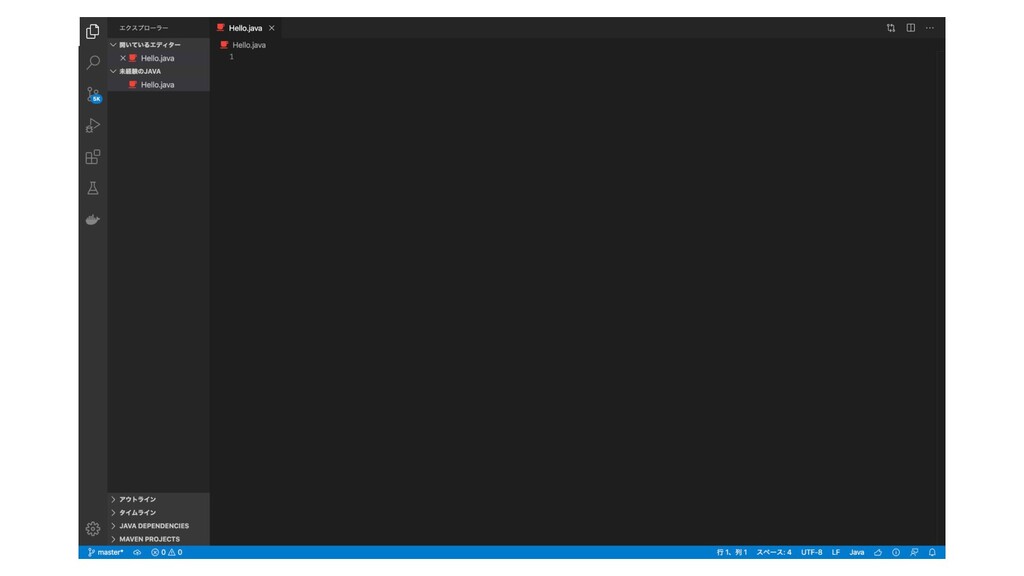Open the Manage gear icon
Viewport: 1024px width, 576px height.
[x=93, y=528]
